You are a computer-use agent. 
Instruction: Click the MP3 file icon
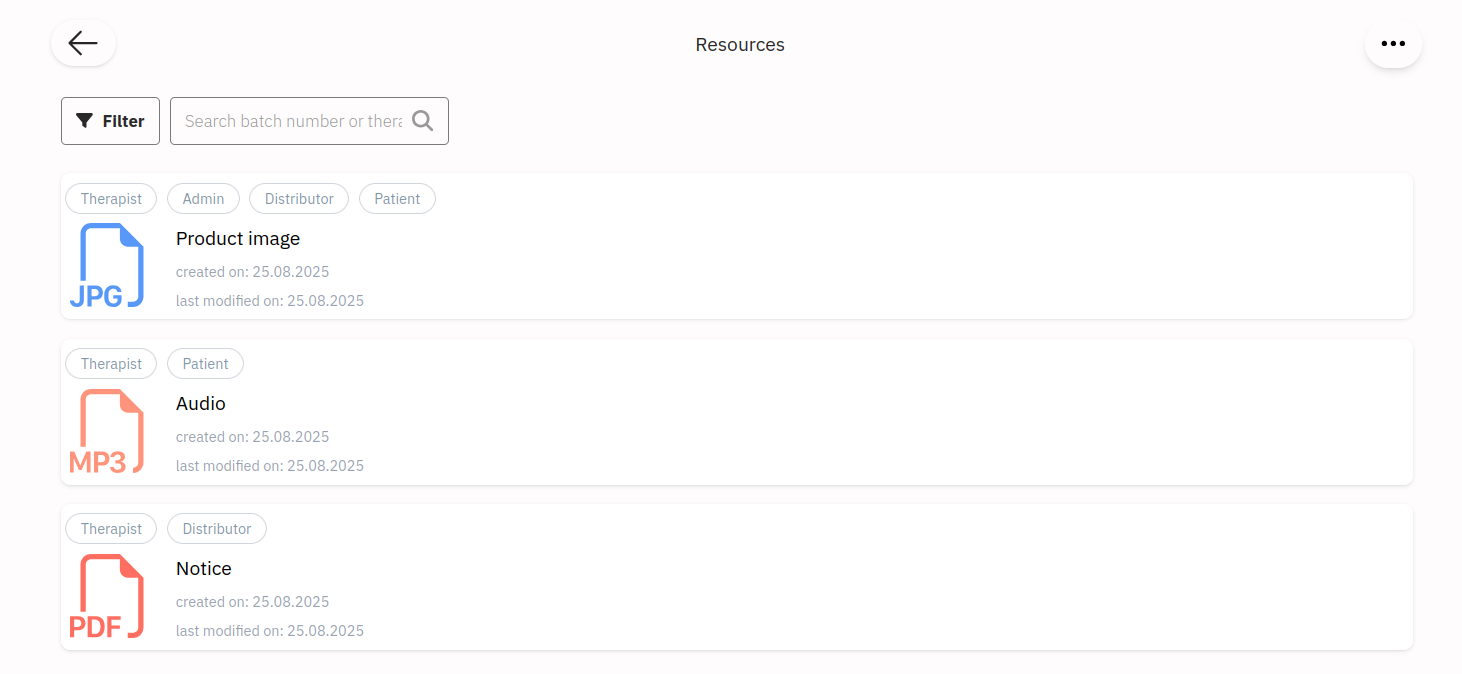tap(106, 431)
